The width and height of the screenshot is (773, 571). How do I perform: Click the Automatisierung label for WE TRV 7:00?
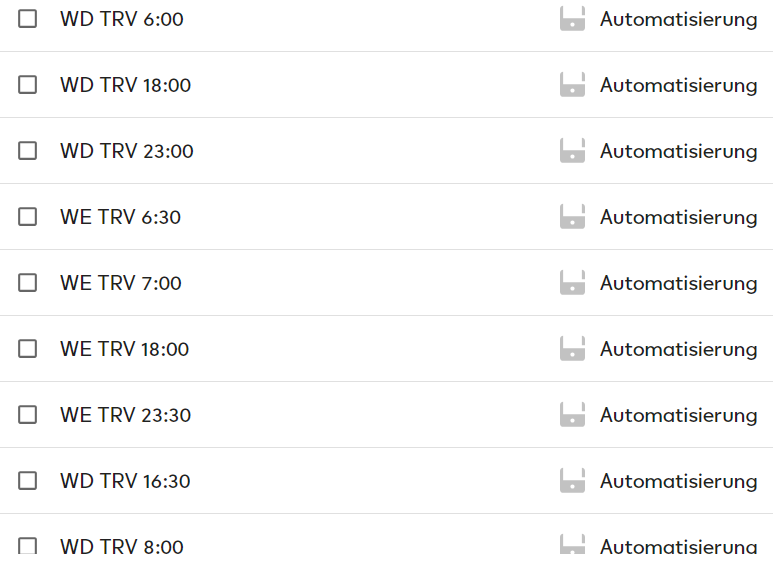[x=678, y=284]
